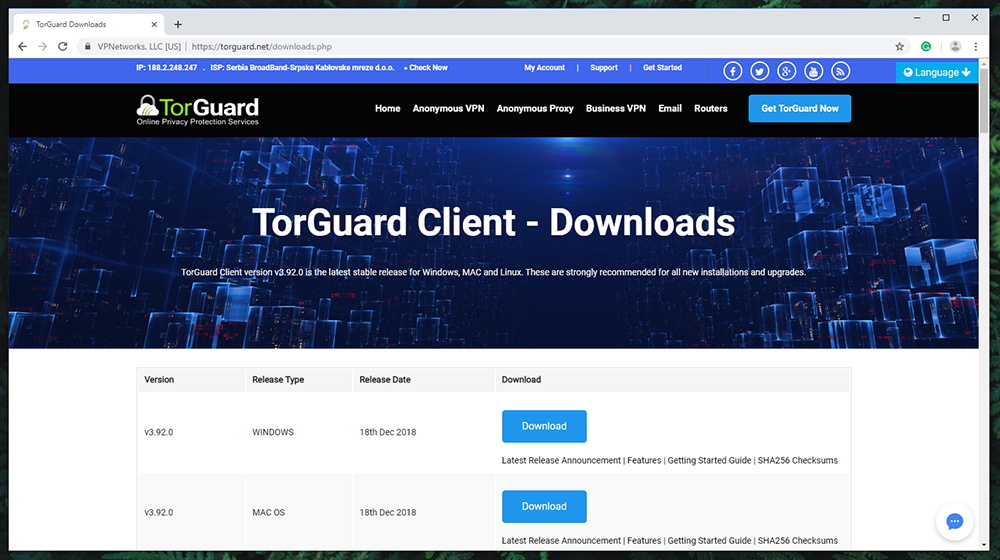The image size is (1000, 560).
Task: Open SHA256 Checksums link for Windows
Action: point(798,461)
